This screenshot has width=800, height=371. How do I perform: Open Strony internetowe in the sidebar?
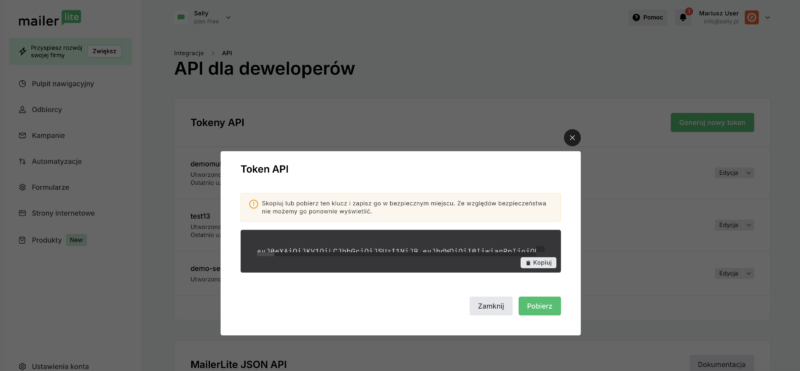[63, 213]
